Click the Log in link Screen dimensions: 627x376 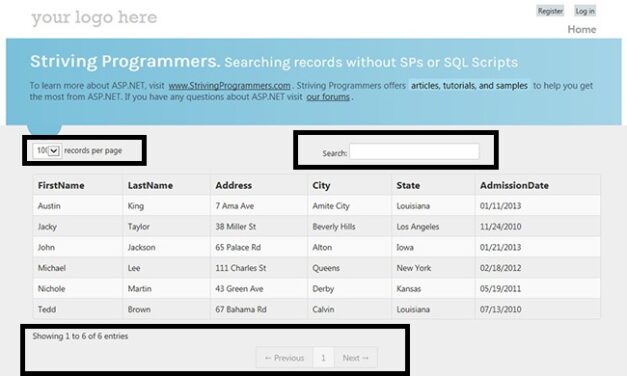pyautogui.click(x=585, y=11)
